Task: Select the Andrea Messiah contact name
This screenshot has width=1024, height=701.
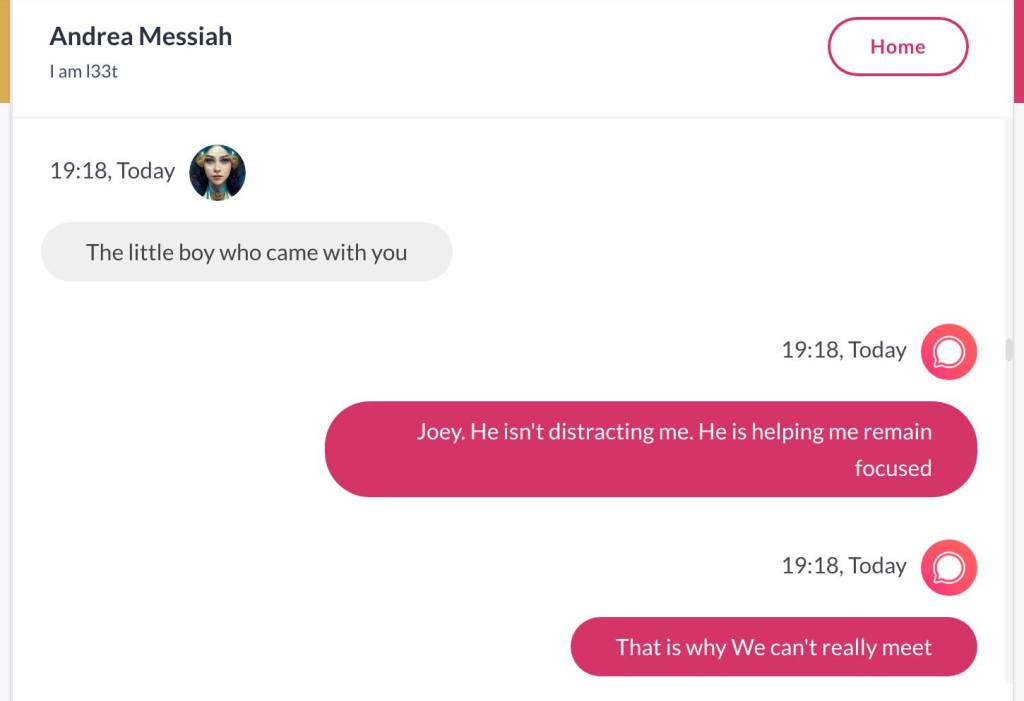Action: coord(140,36)
